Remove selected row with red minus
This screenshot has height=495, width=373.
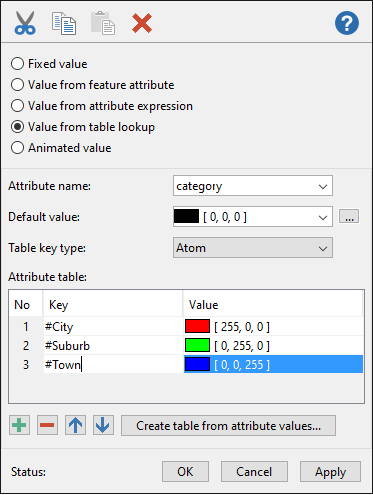click(47, 425)
